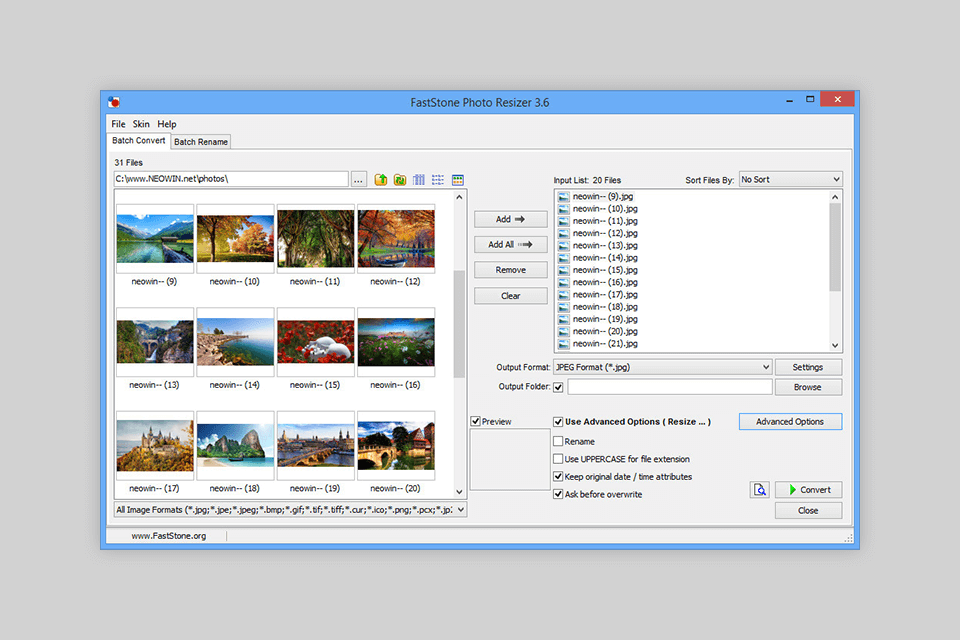Select thumbnail neowin-- (9)
The image size is (960, 640).
(x=155, y=239)
